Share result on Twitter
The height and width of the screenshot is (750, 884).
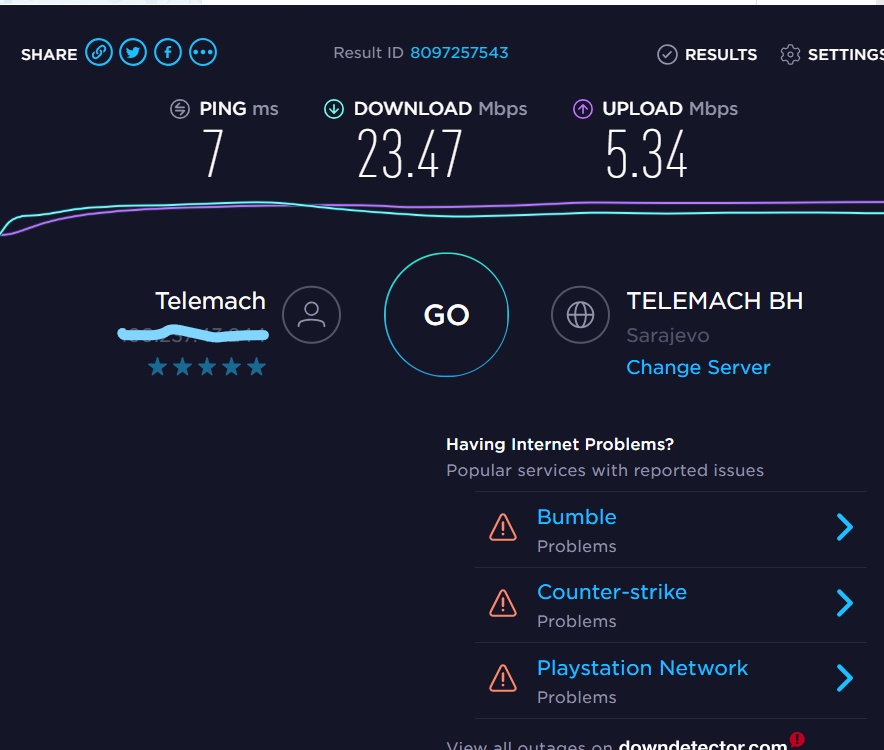[x=133, y=52]
